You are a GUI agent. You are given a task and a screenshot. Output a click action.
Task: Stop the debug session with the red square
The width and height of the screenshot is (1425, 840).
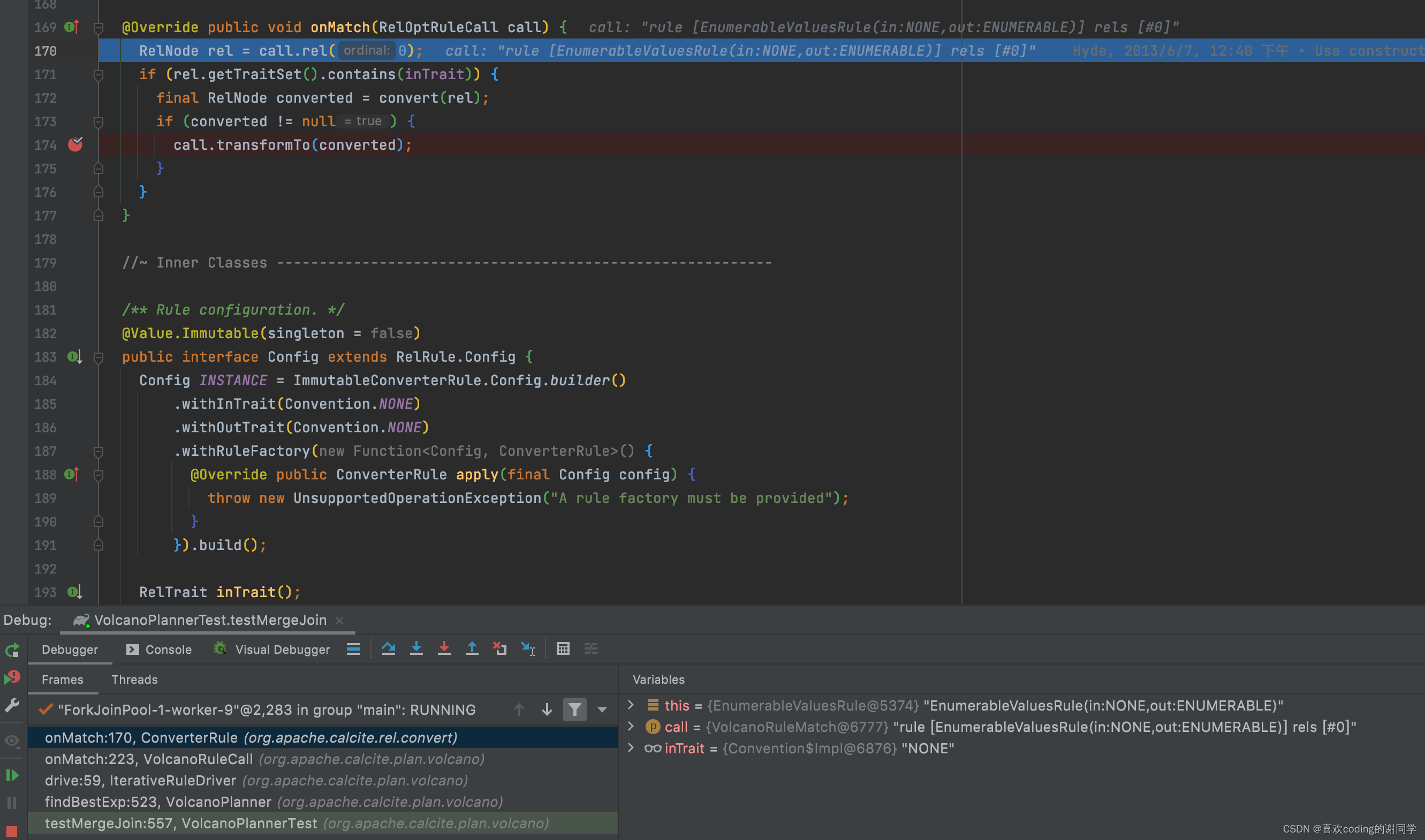tap(12, 831)
